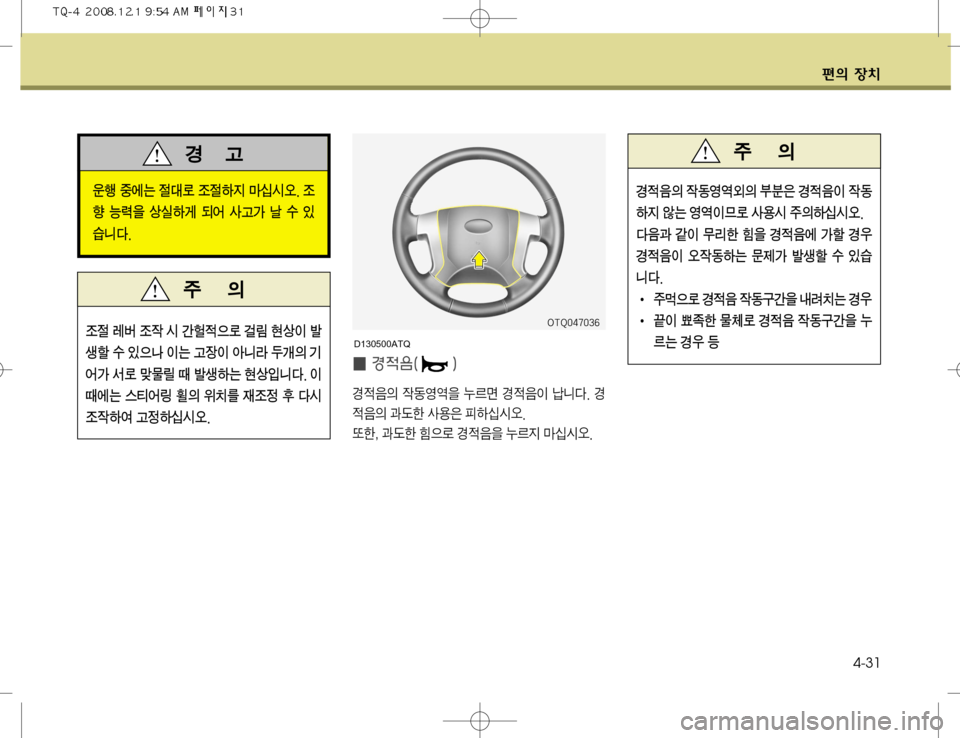Click the black square bullet before 경적음

tap(359, 364)
